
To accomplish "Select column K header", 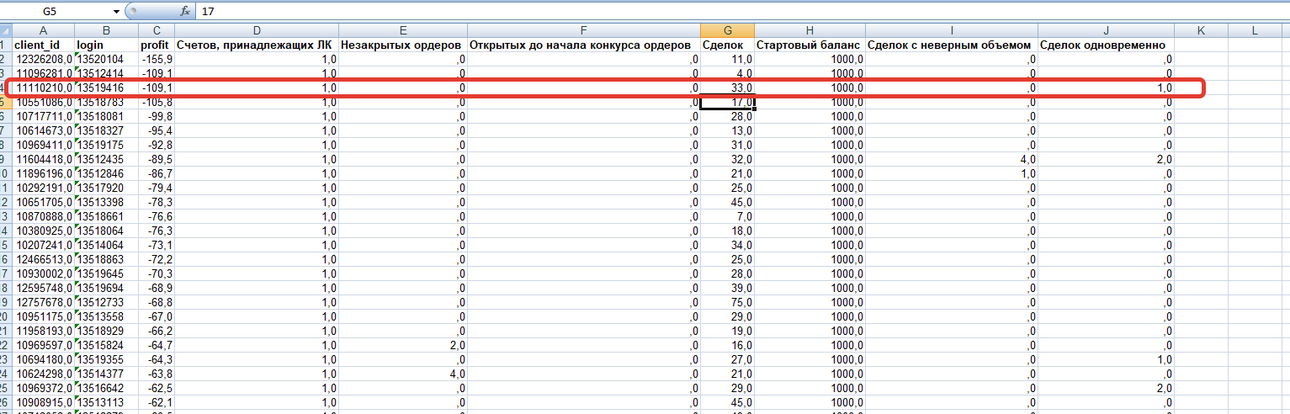I will pyautogui.click(x=1201, y=31).
